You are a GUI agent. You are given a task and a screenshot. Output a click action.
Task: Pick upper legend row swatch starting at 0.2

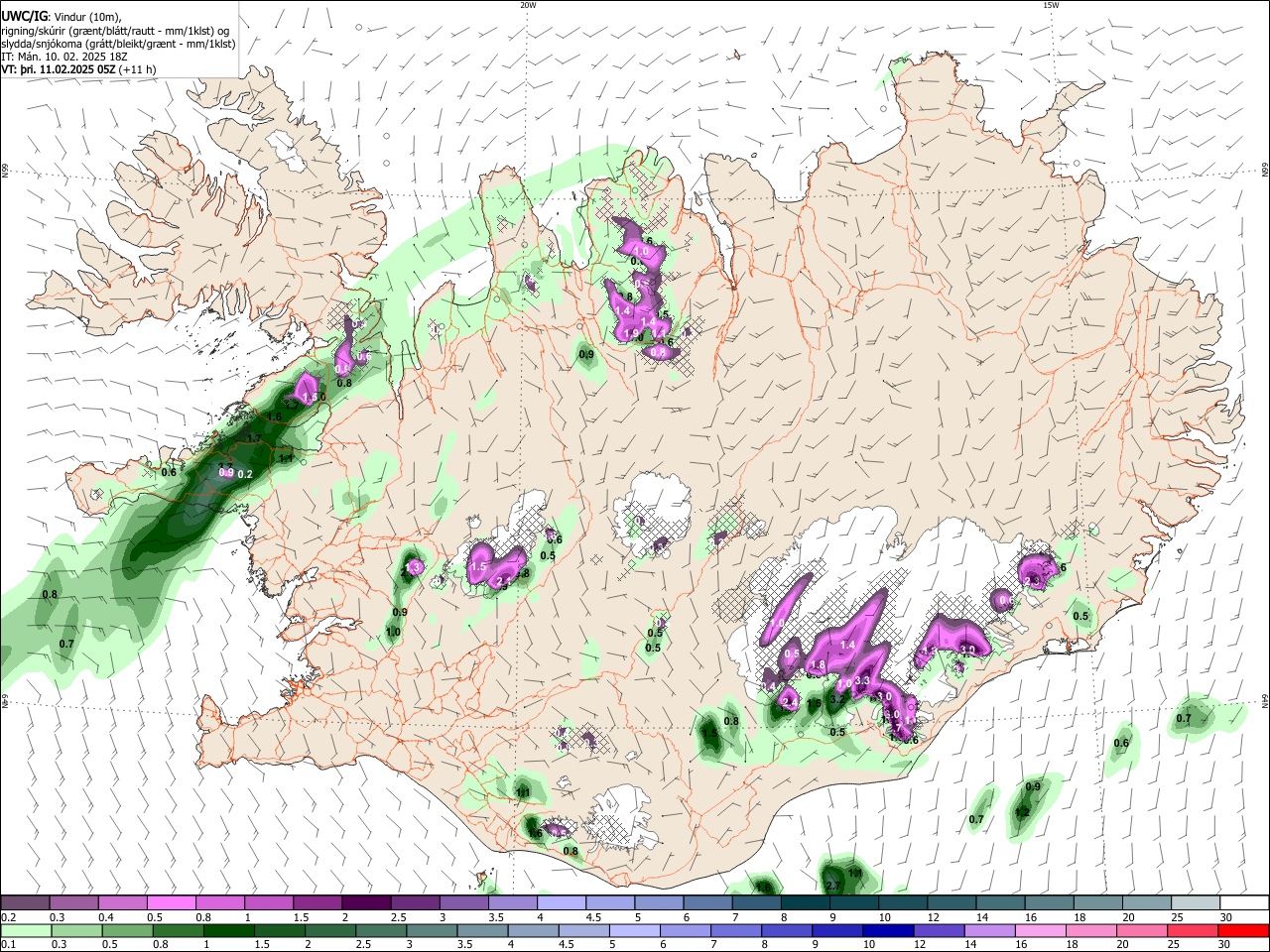click(25, 902)
